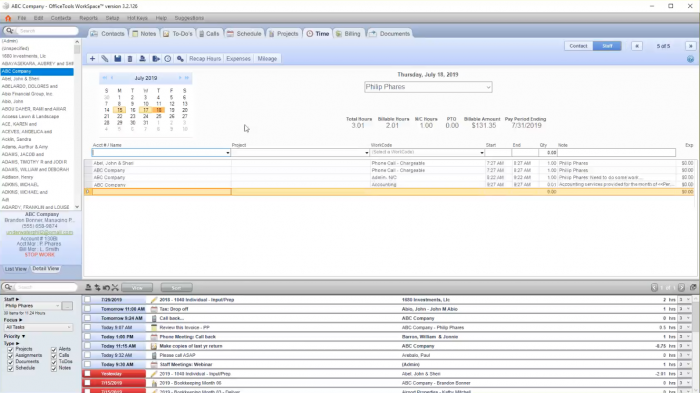The height and width of the screenshot is (393, 700).
Task: Click the stamp icon in Time toolbar
Action: 142,59
